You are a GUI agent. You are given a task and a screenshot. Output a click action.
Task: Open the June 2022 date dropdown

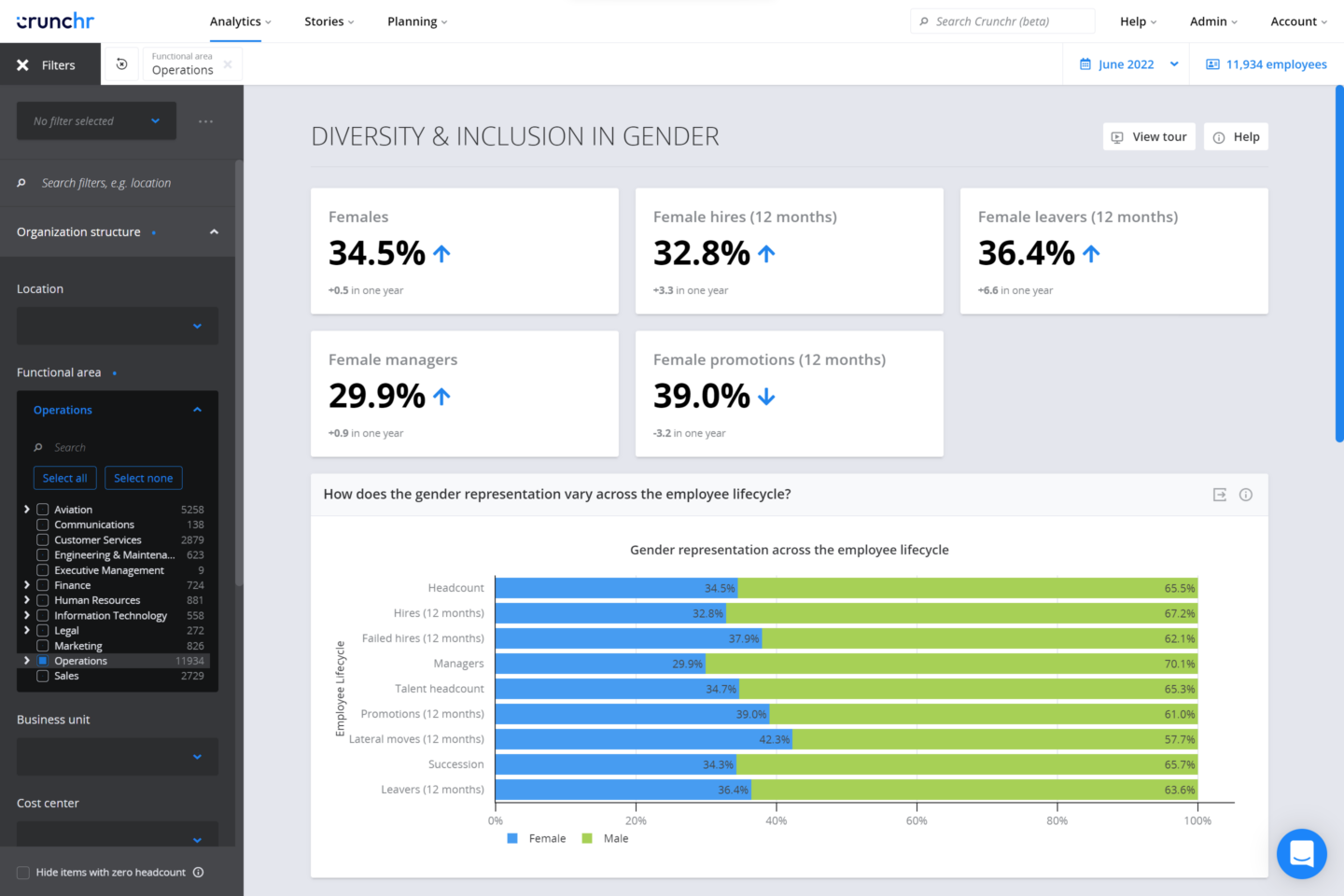[x=1127, y=64]
